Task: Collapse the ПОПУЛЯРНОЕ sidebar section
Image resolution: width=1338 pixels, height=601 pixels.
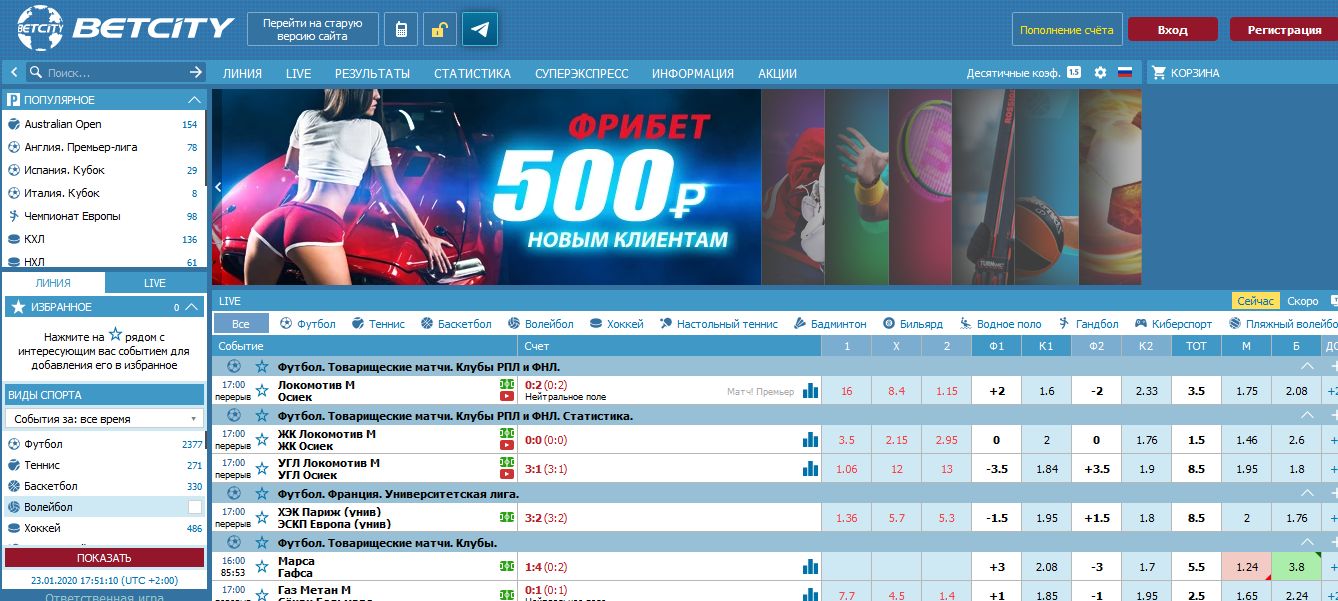Action: [x=196, y=99]
